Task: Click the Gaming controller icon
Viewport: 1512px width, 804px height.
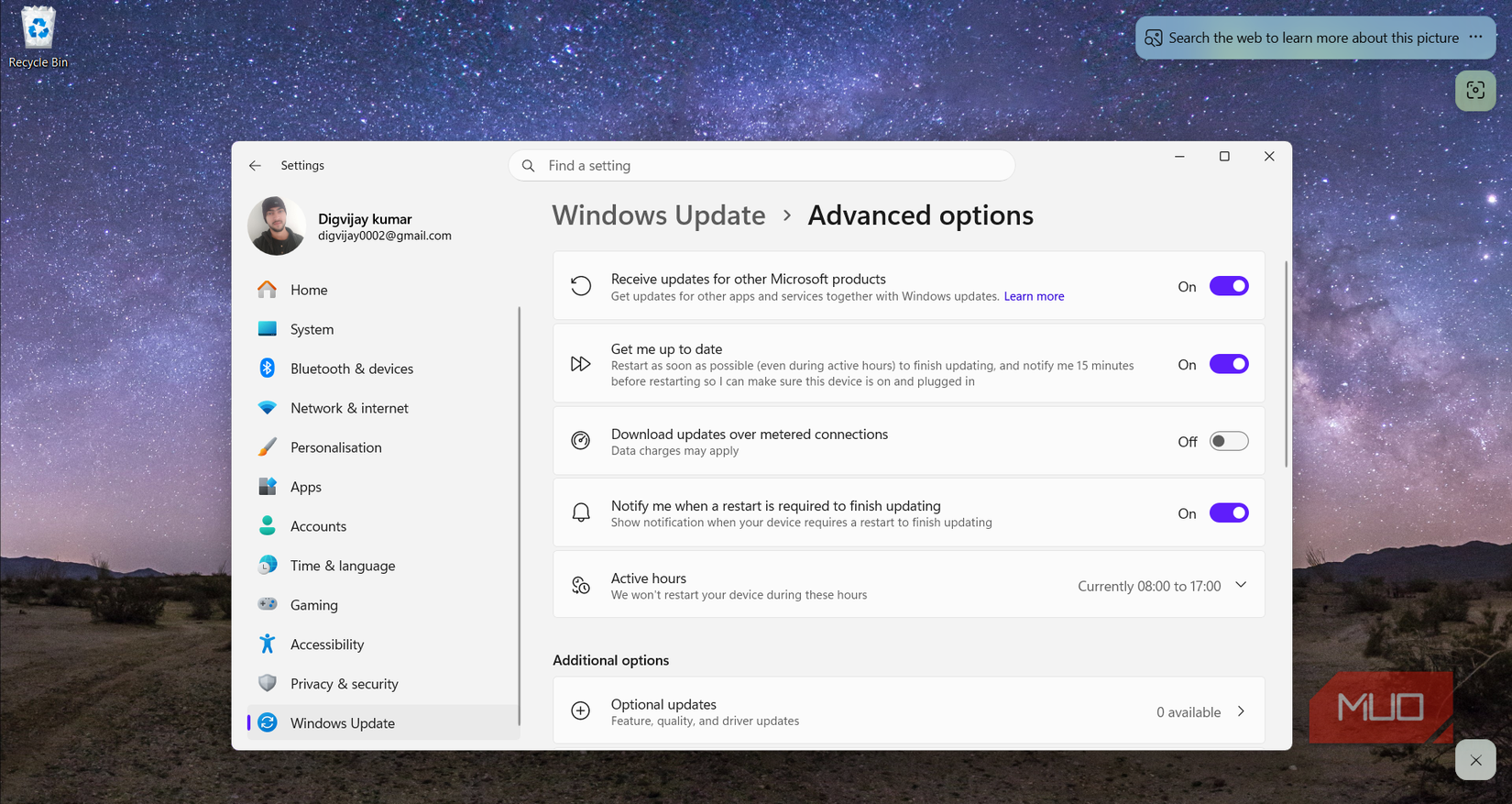Action: (267, 605)
